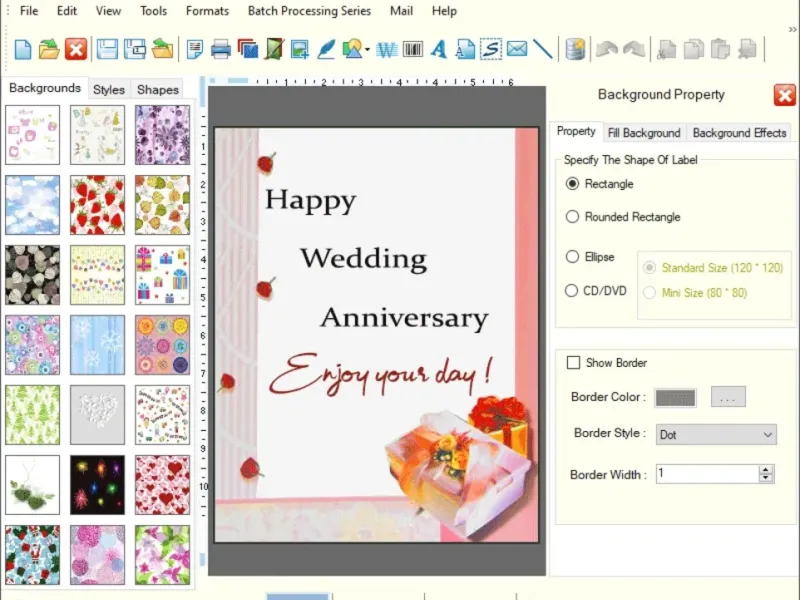Close the Background Property panel
The image size is (800, 600).
click(x=784, y=95)
